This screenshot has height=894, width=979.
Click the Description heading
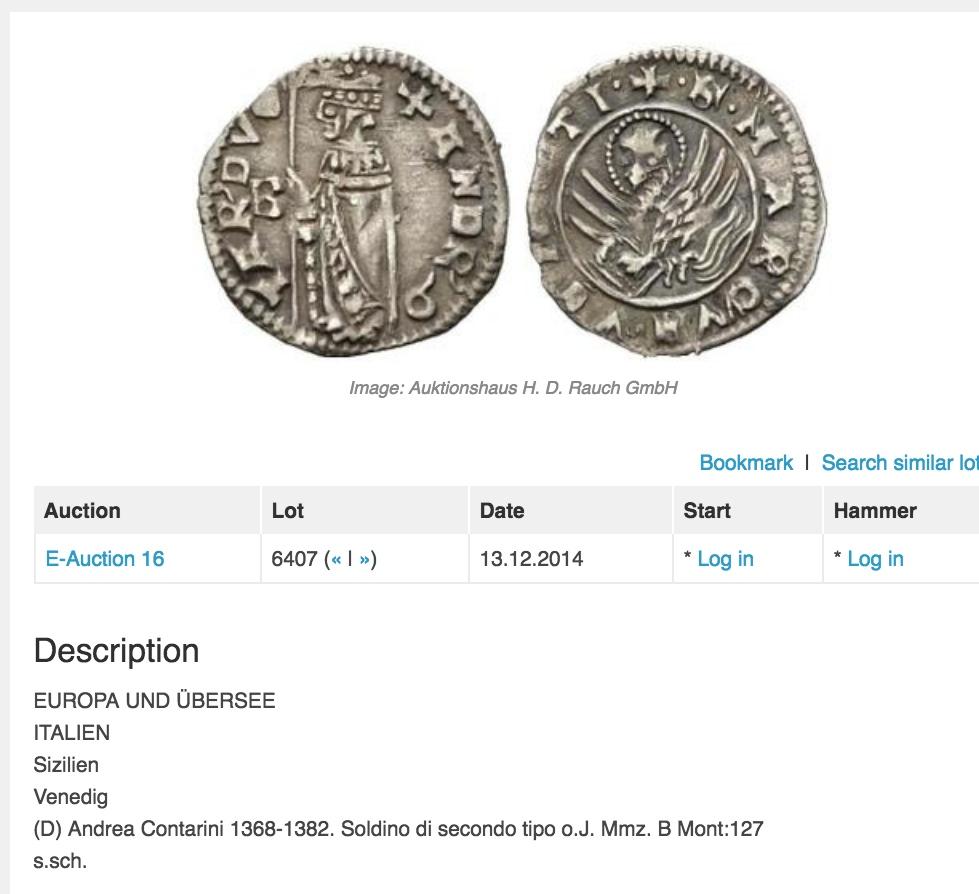click(x=116, y=651)
